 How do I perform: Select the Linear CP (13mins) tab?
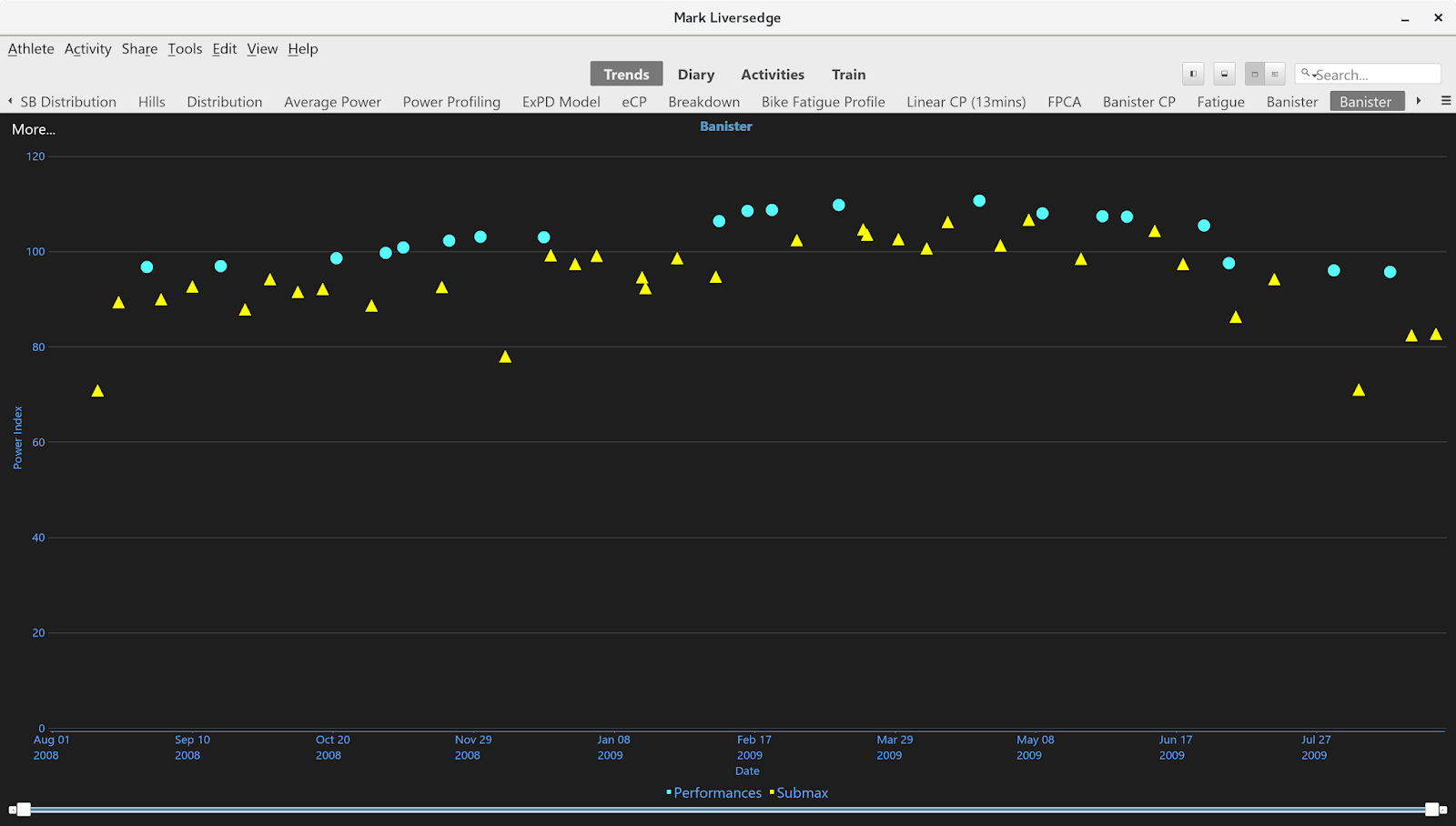(x=966, y=102)
